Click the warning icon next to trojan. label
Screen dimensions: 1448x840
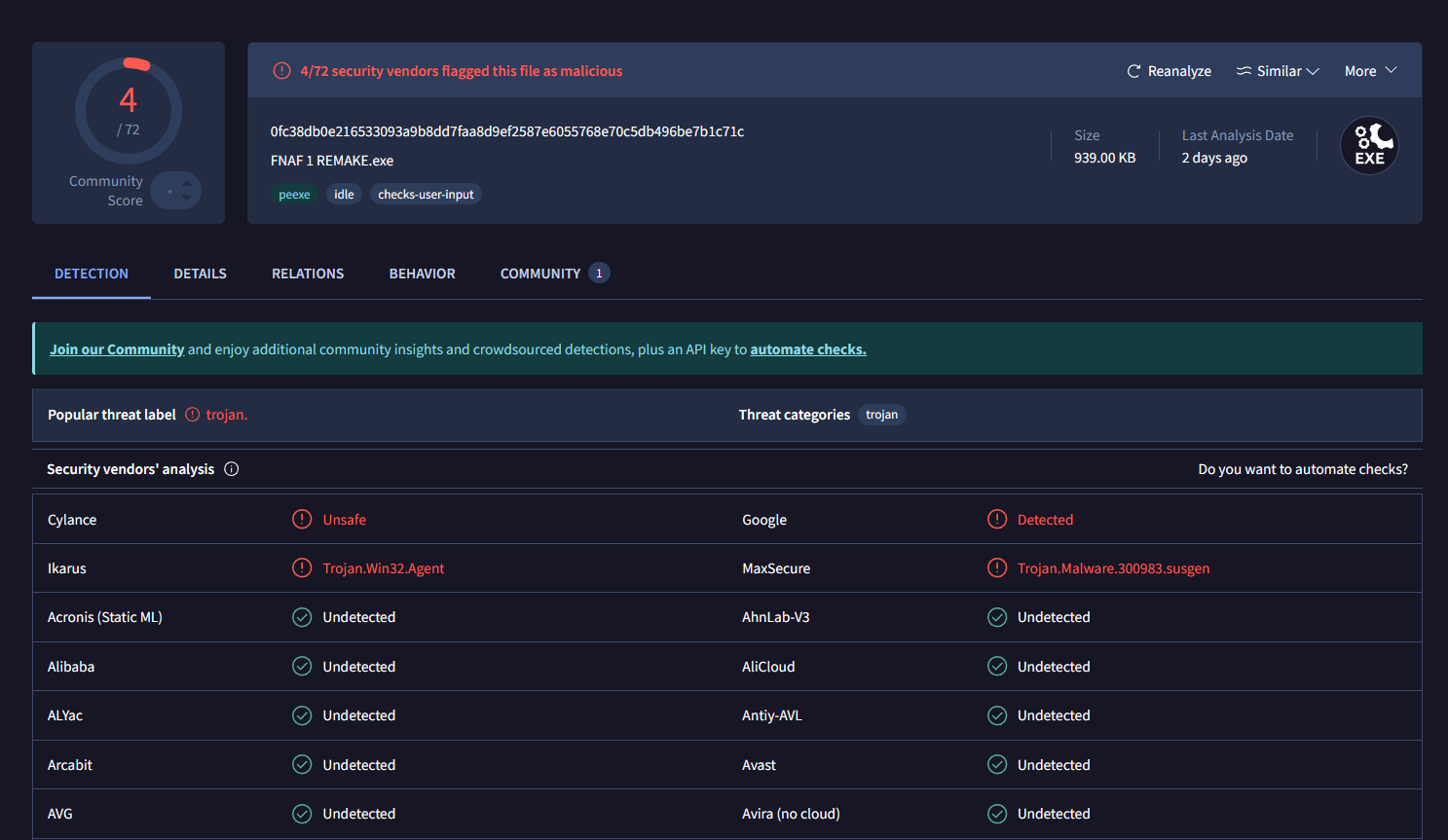pos(193,415)
